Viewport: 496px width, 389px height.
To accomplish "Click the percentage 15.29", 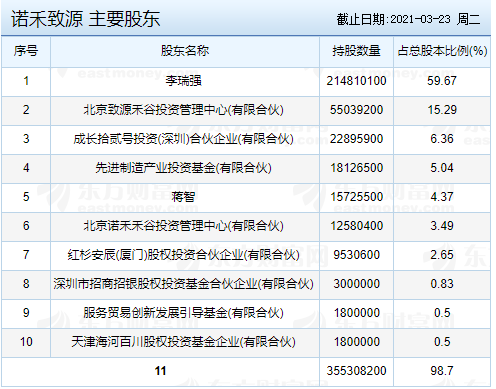I will (x=442, y=110).
